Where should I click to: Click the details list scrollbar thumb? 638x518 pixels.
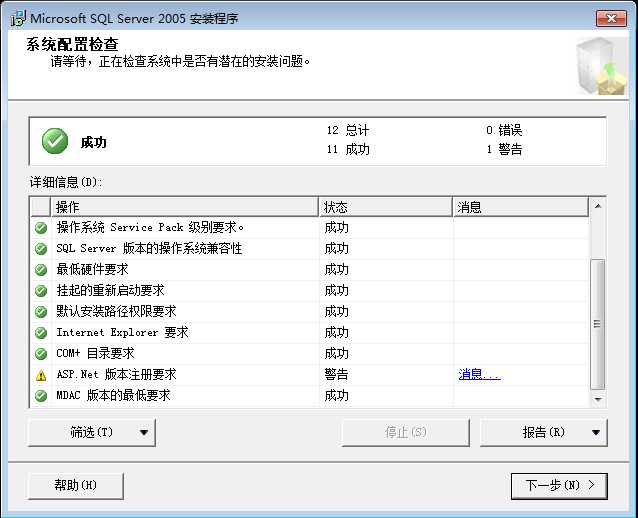coord(597,324)
